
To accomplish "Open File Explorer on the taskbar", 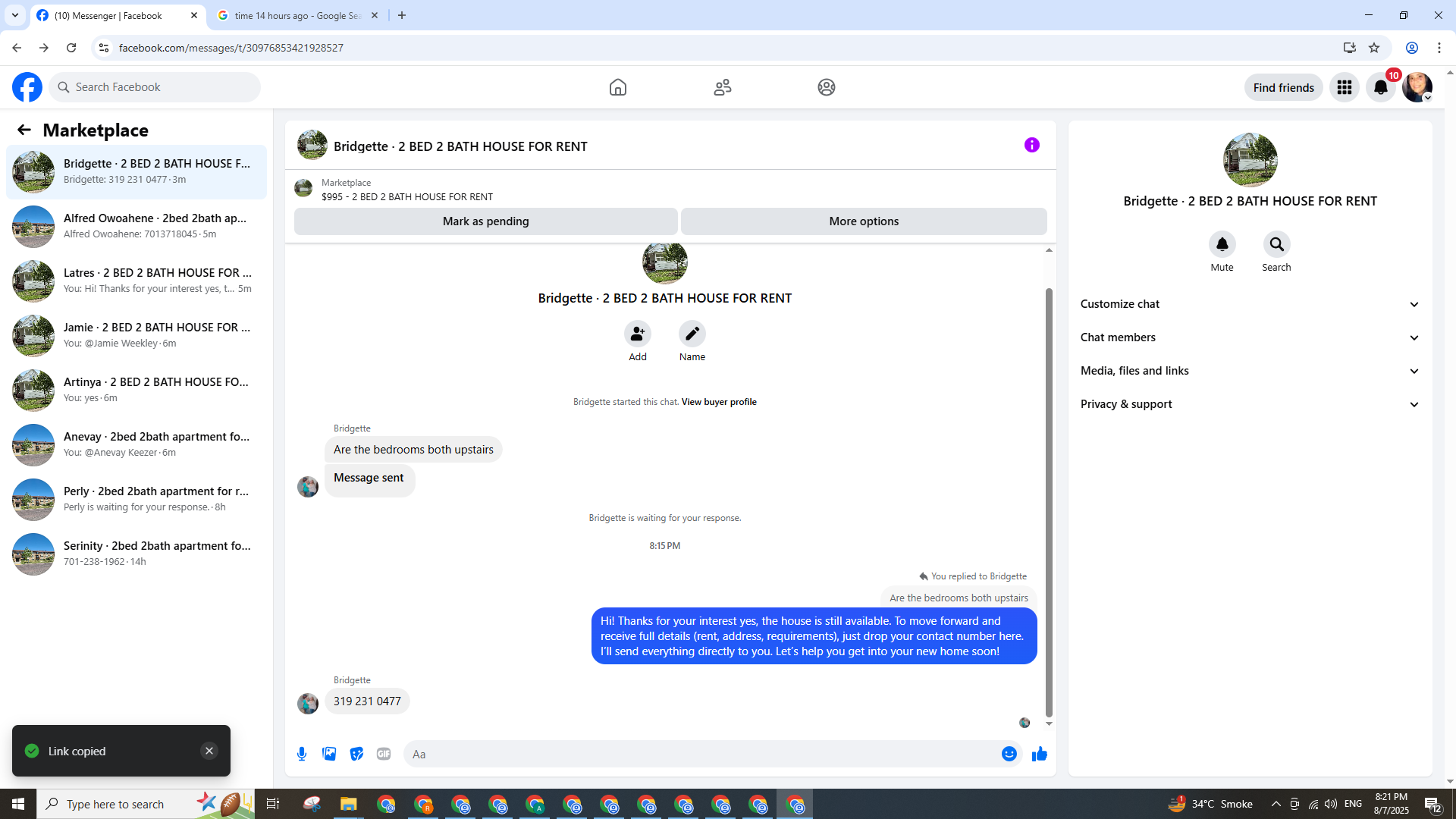I will (349, 804).
